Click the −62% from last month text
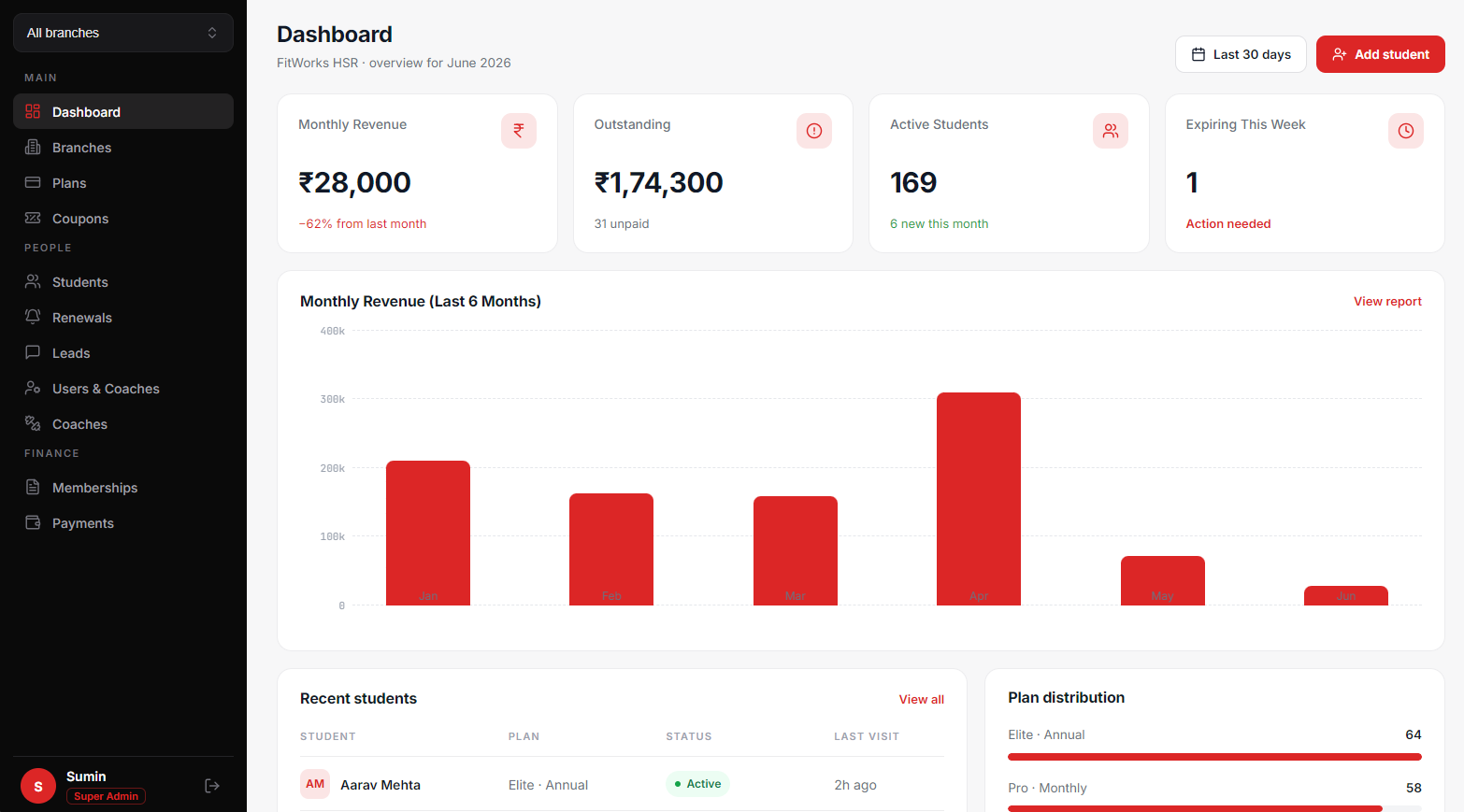Screen dimensions: 1464x812 point(363,223)
